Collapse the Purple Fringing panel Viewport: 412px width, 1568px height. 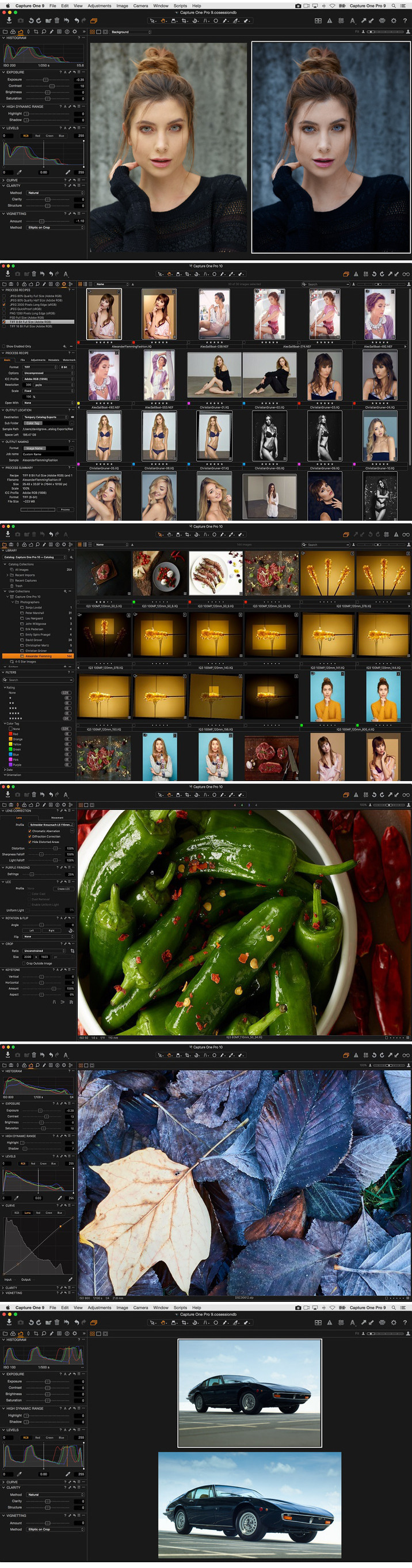point(3,868)
